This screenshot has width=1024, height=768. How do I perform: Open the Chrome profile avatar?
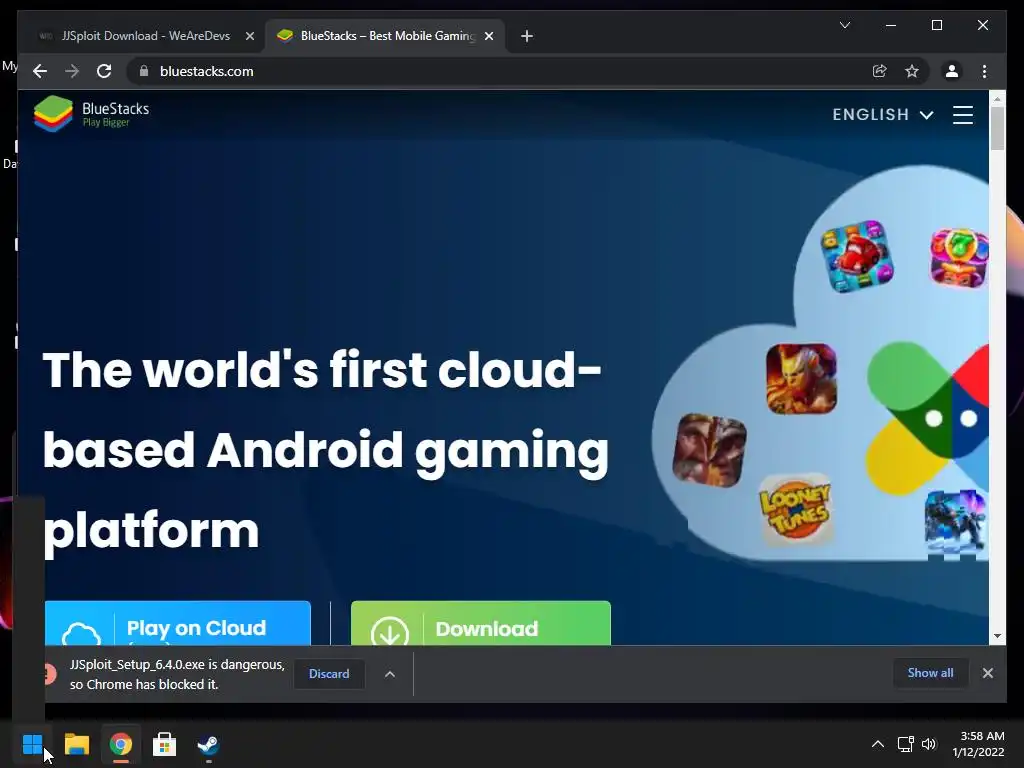click(952, 71)
